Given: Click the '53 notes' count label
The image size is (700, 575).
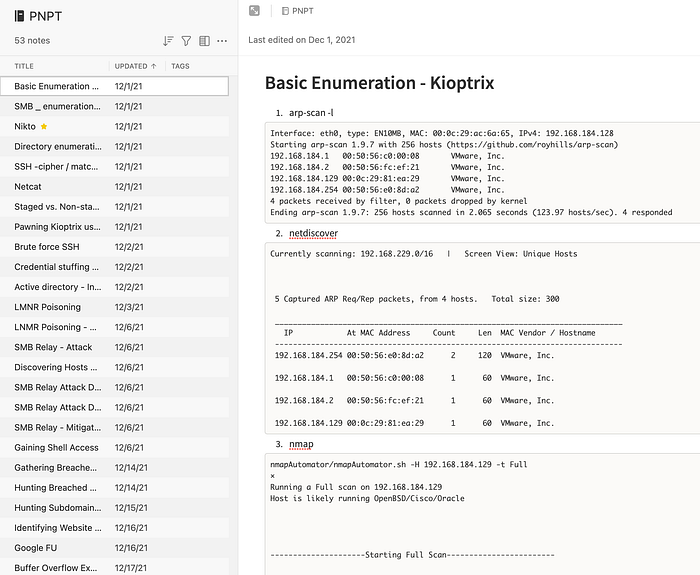Looking at the screenshot, I should point(32,41).
